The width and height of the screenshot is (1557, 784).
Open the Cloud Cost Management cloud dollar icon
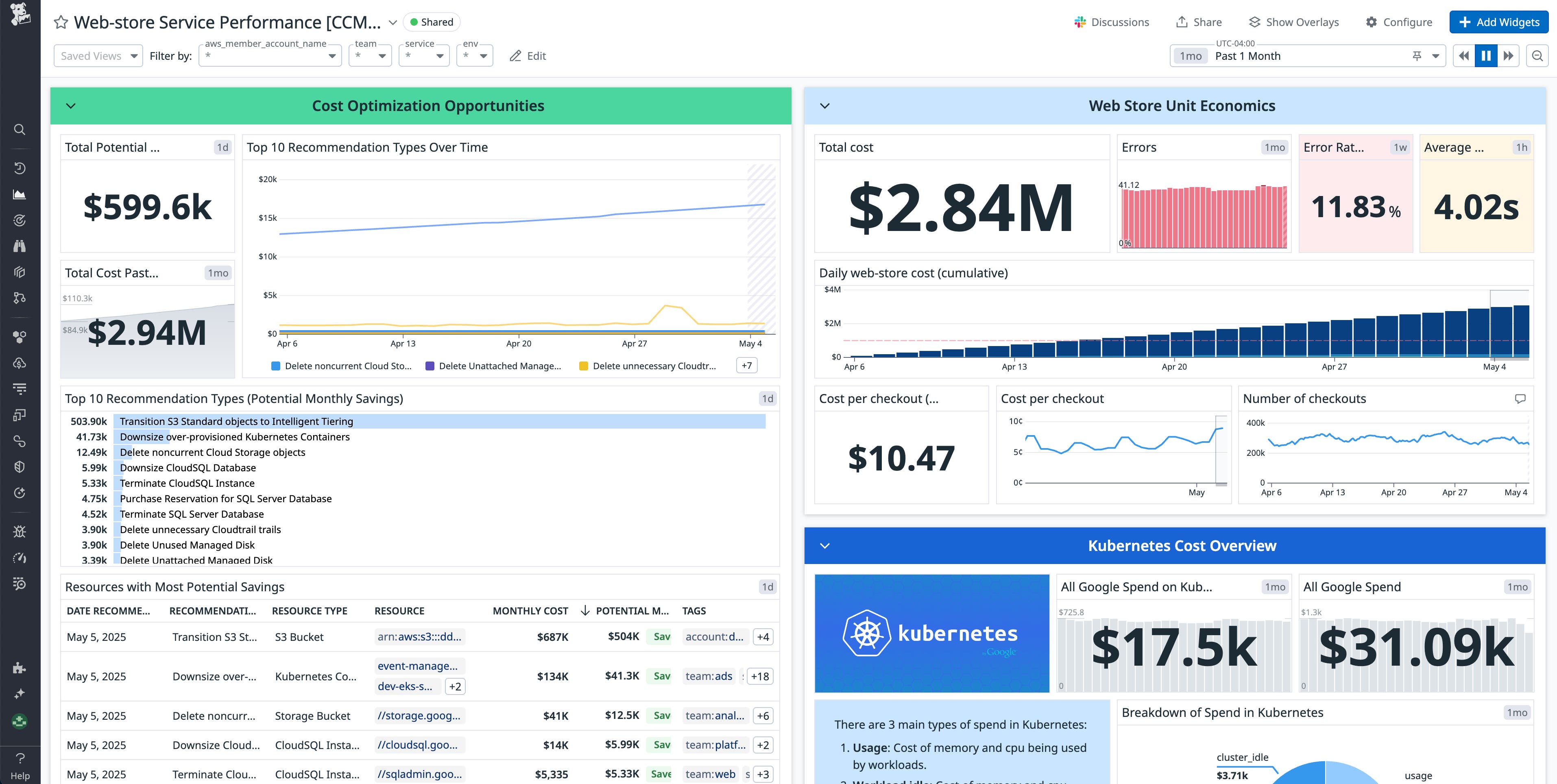point(20,363)
